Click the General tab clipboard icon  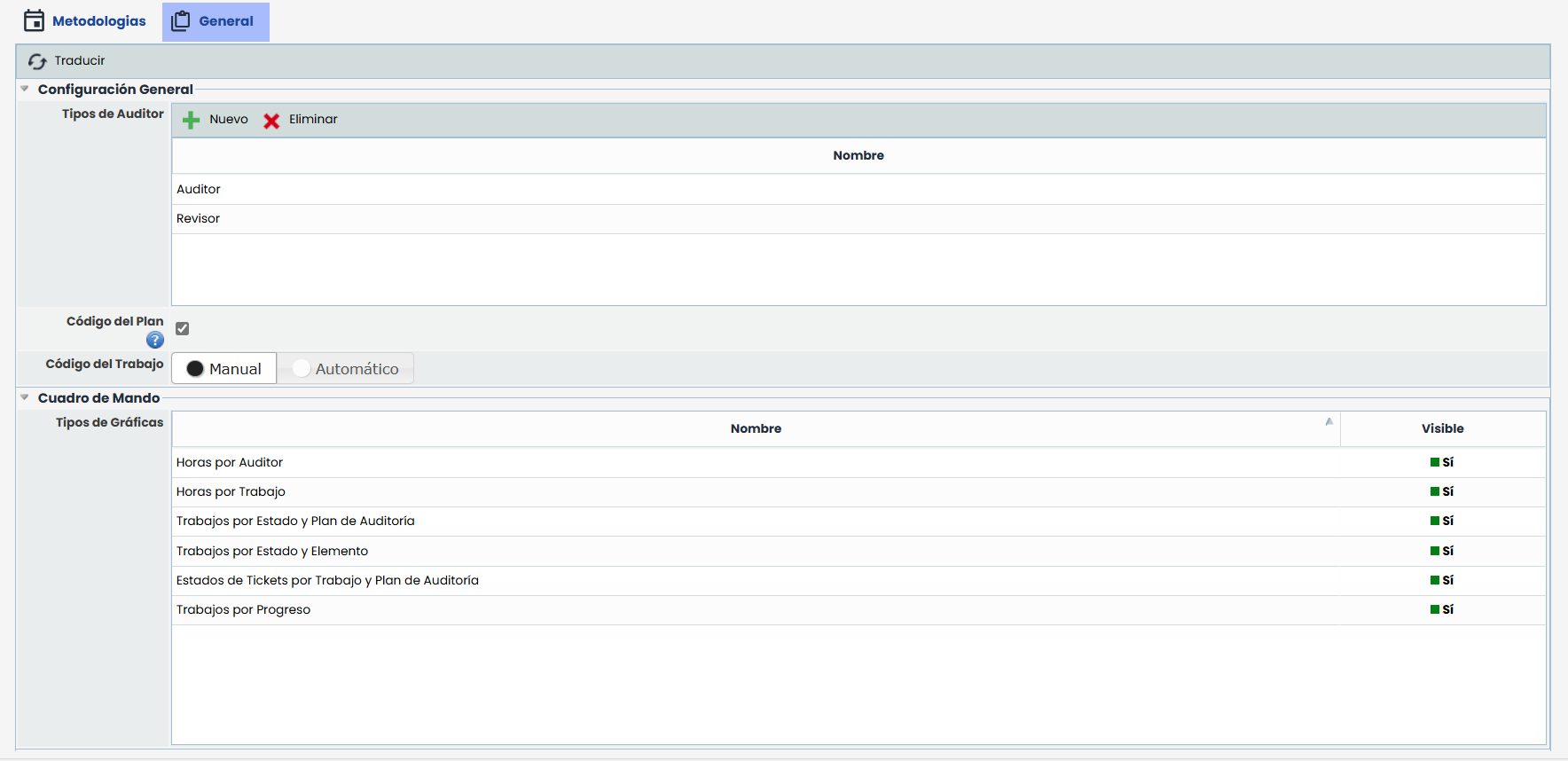(181, 21)
